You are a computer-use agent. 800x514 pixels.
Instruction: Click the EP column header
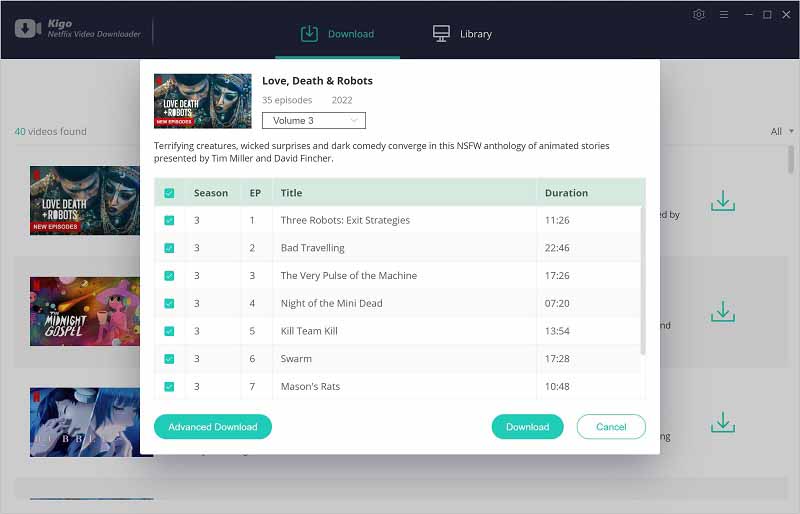255,193
